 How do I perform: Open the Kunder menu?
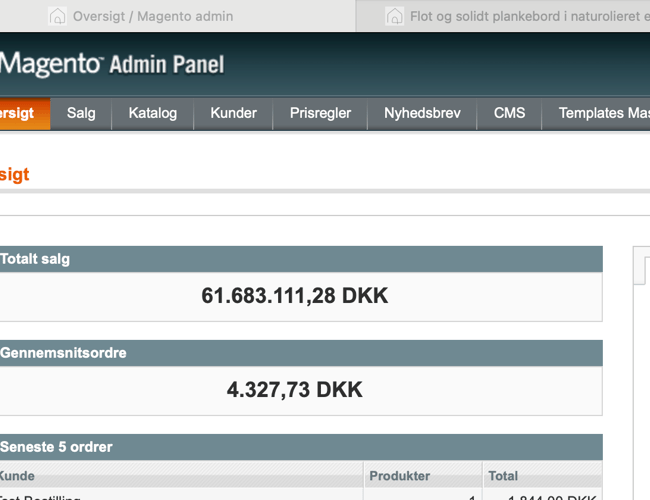click(233, 113)
